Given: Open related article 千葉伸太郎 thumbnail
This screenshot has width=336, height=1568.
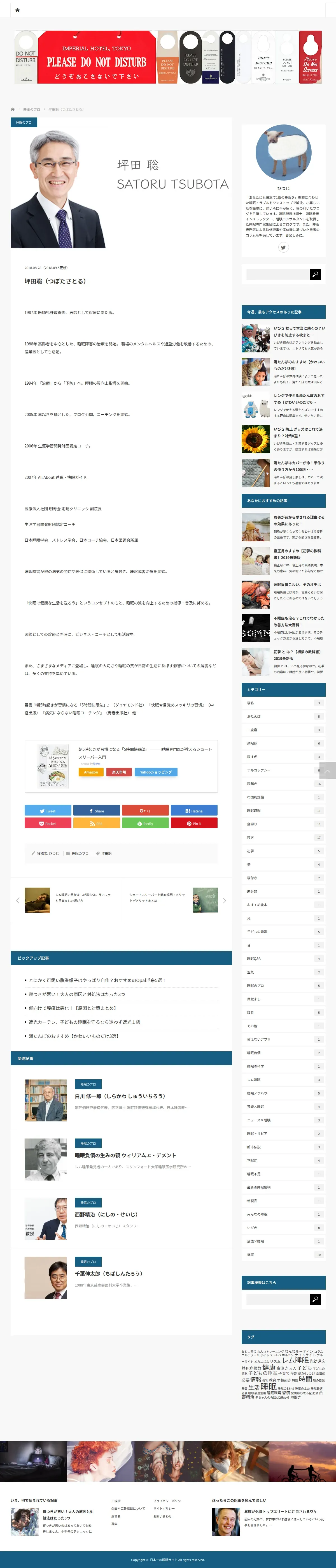Looking at the screenshot, I should pos(46,1278).
